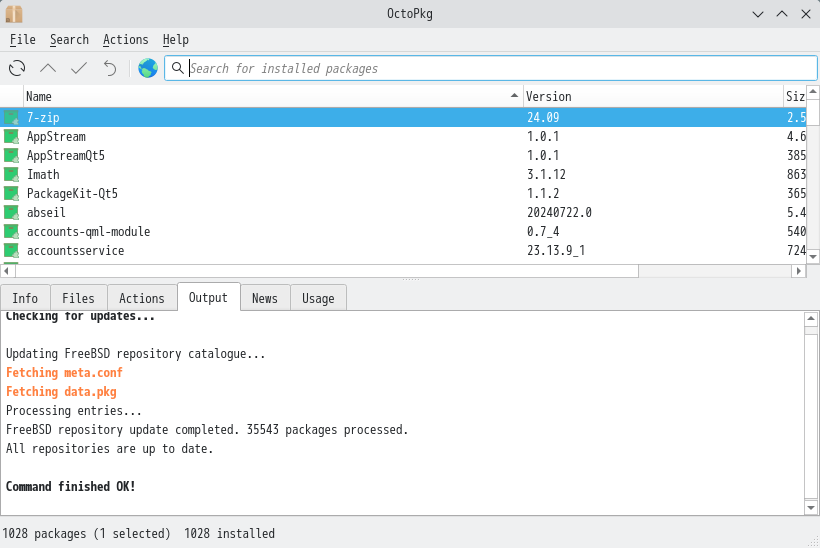Image resolution: width=820 pixels, height=548 pixels.
Task: Click the sync database refresh icon
Action: click(17, 68)
